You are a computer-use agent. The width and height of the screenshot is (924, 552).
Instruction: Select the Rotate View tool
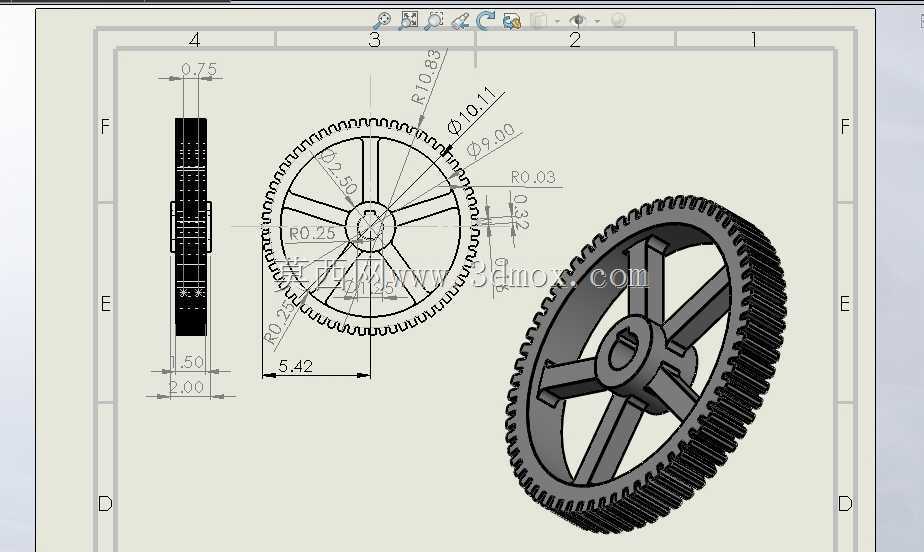486,21
